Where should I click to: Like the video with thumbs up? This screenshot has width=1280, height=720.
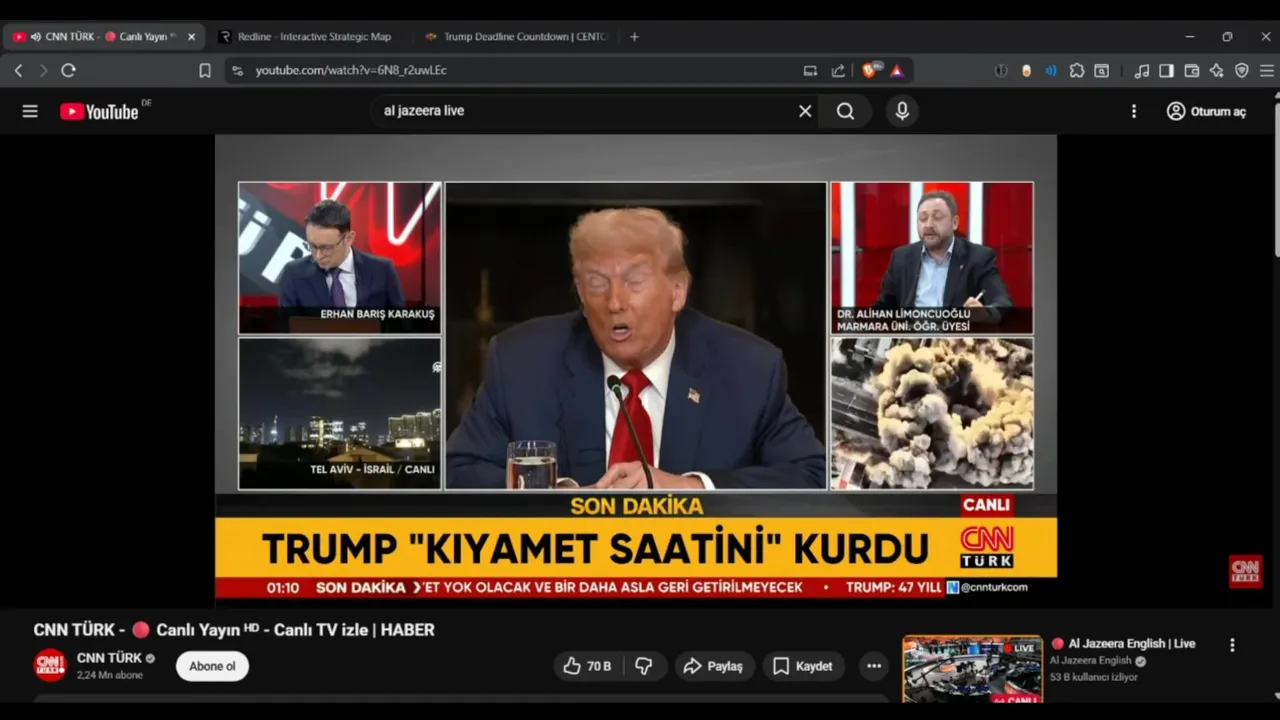coord(587,666)
